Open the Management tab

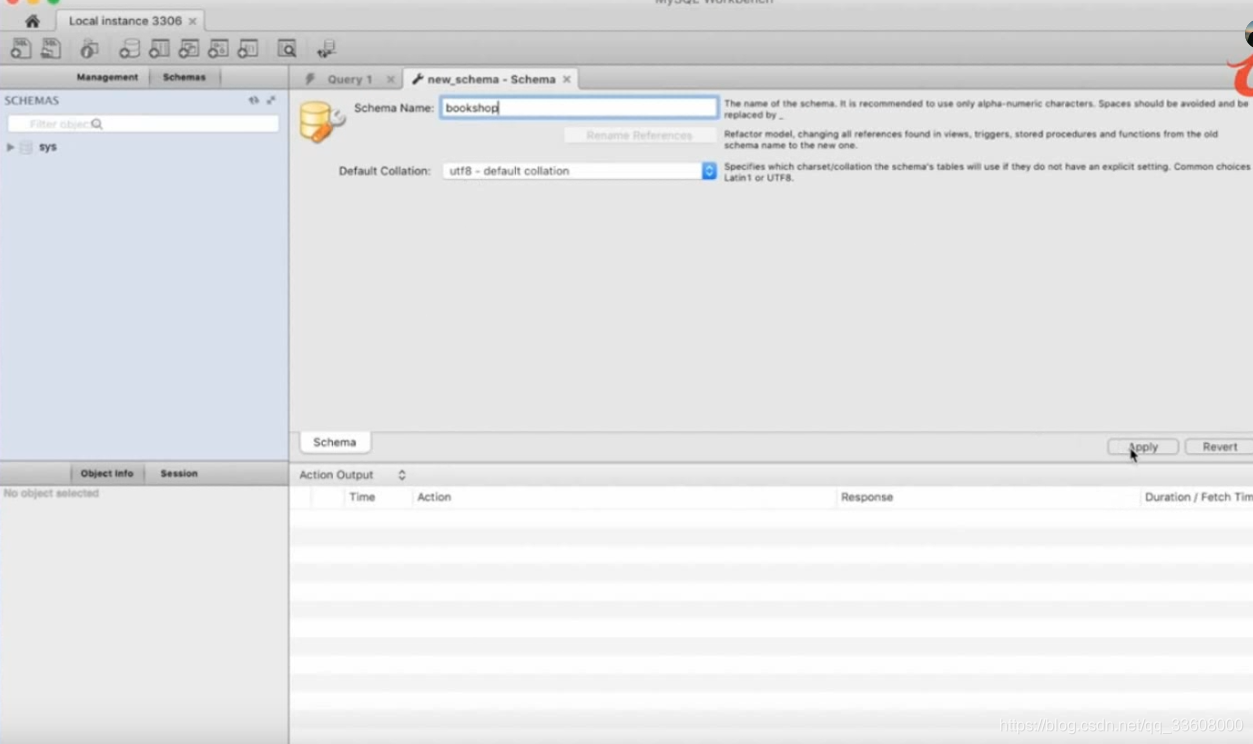107,77
